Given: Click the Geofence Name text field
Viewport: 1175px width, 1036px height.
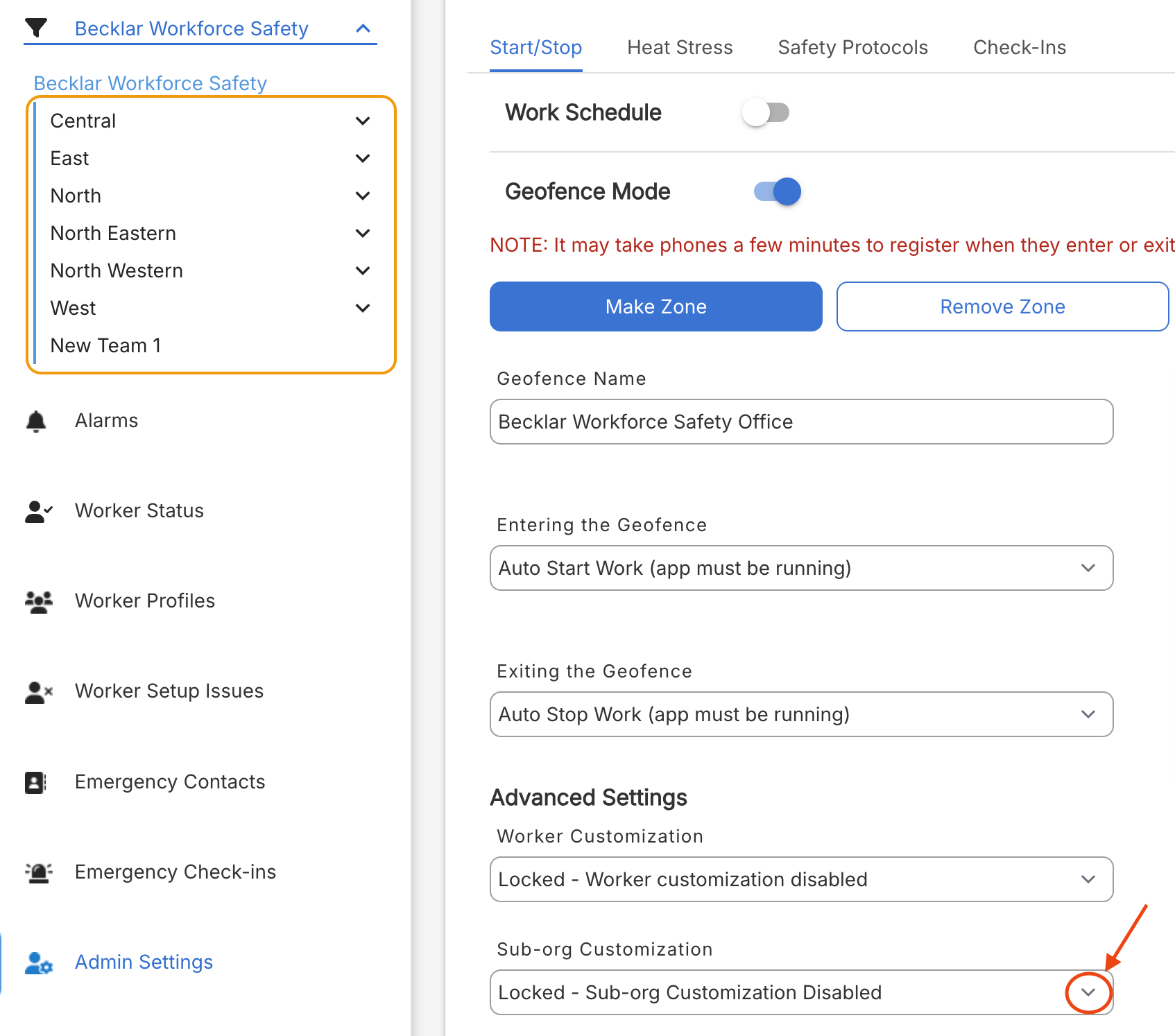Looking at the screenshot, I should [x=801, y=422].
